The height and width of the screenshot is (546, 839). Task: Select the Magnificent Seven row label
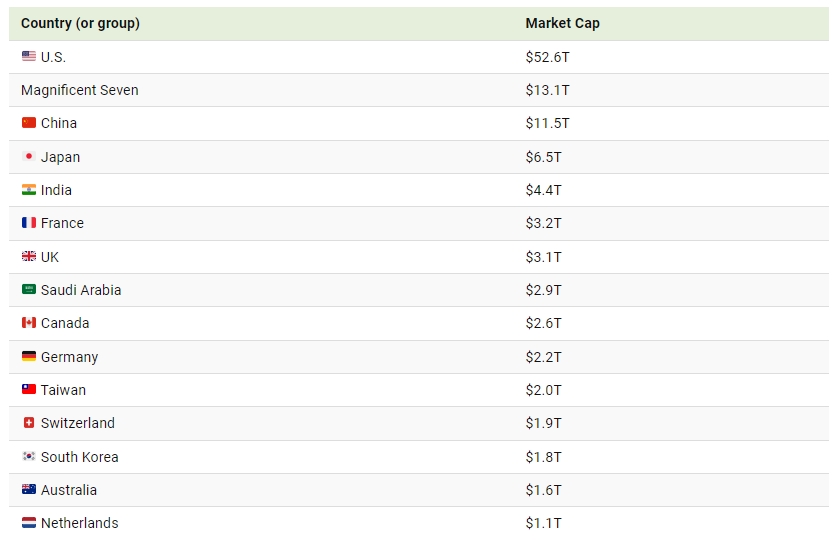point(80,90)
